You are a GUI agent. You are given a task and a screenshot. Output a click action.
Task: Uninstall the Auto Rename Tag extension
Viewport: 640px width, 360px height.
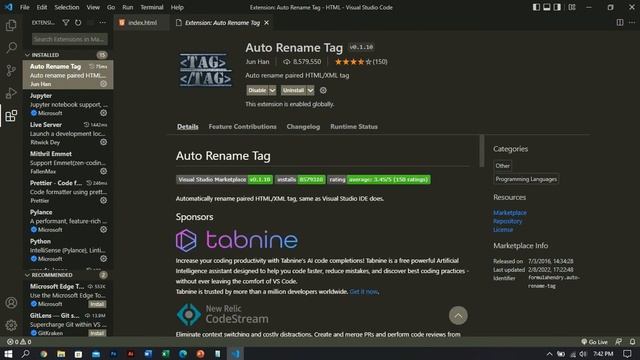(293, 90)
